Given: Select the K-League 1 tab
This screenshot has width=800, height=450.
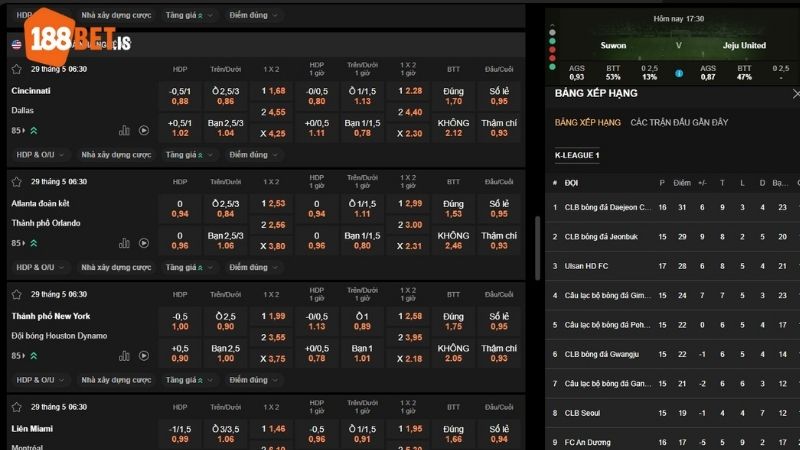Looking at the screenshot, I should [x=577, y=155].
